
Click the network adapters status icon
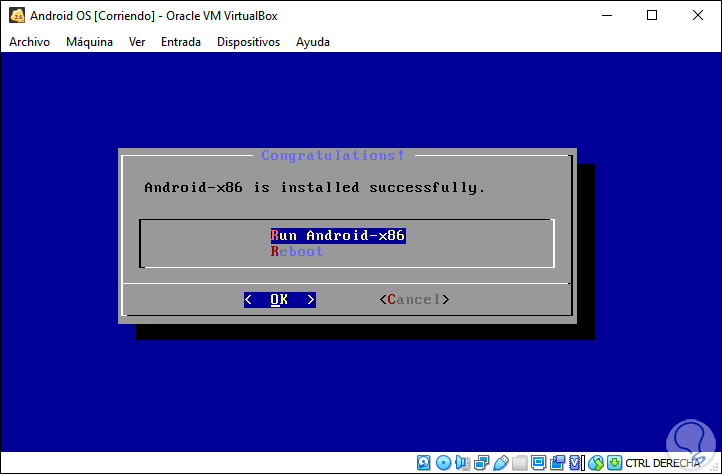(x=482, y=462)
